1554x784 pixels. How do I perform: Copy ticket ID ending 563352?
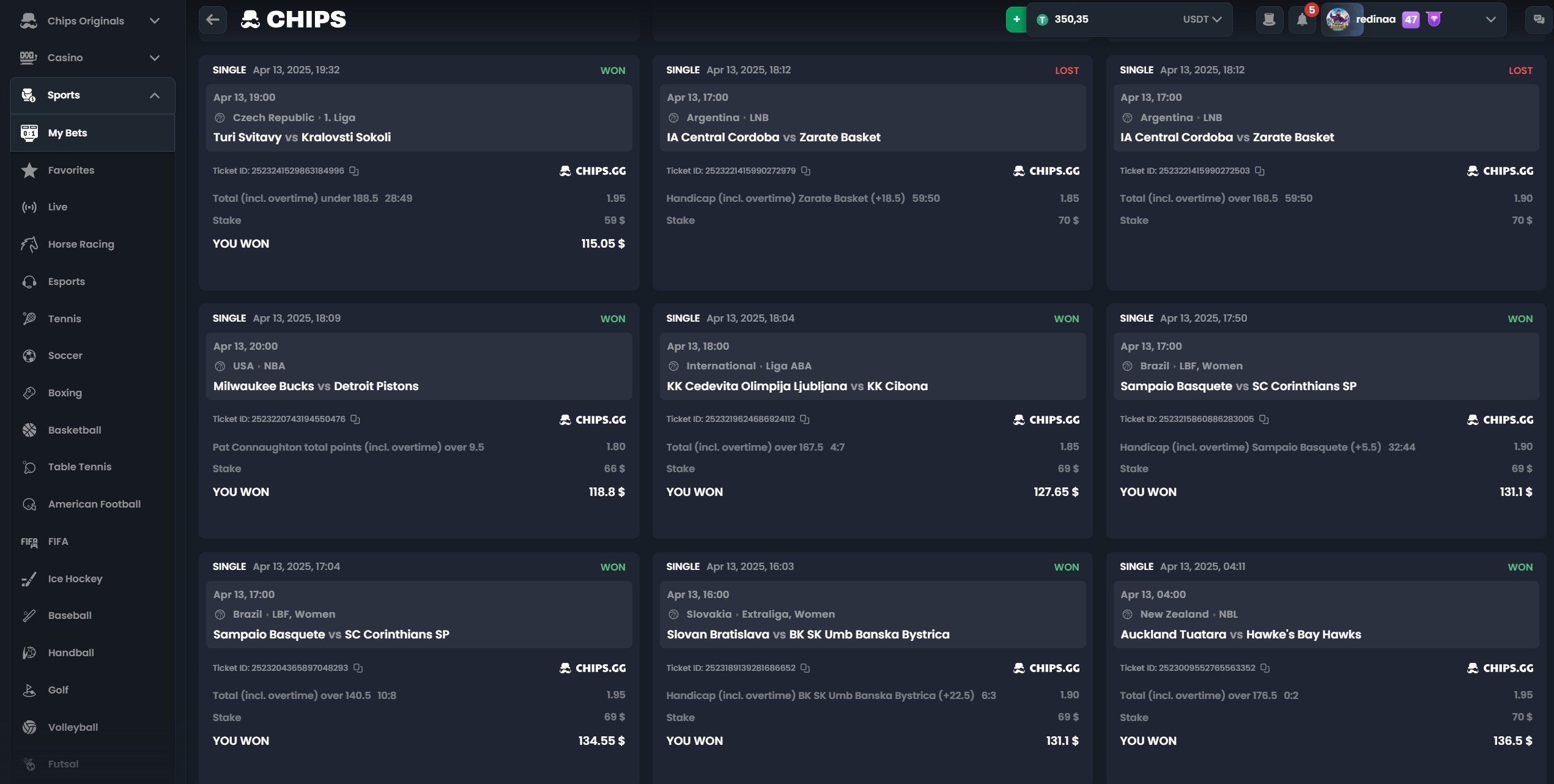click(x=1265, y=668)
